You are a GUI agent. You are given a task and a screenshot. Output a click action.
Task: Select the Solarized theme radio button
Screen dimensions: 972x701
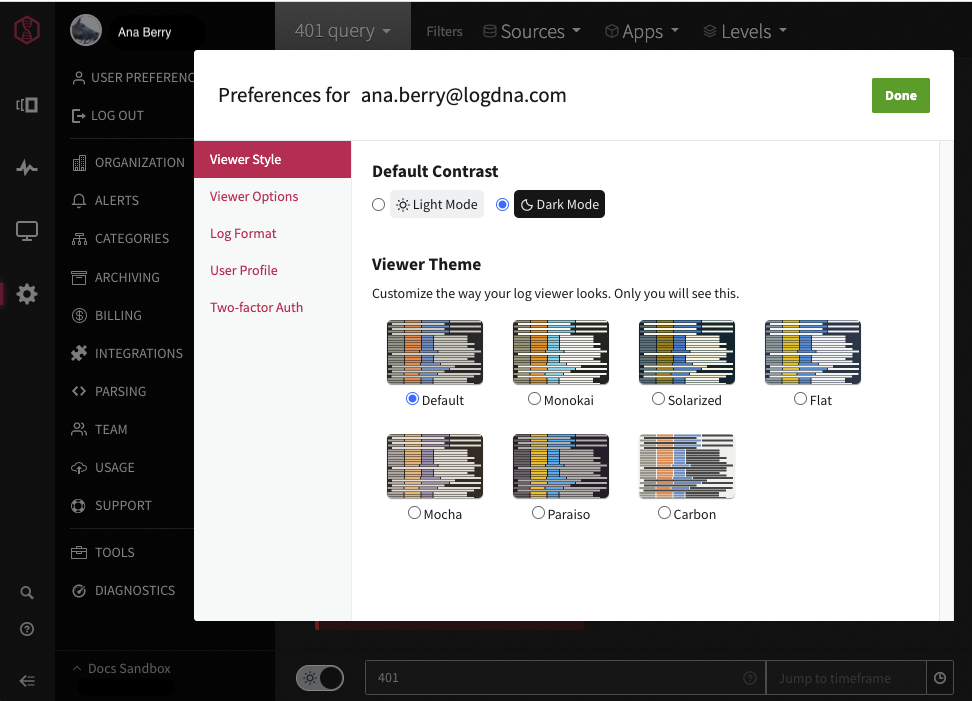tap(658, 399)
